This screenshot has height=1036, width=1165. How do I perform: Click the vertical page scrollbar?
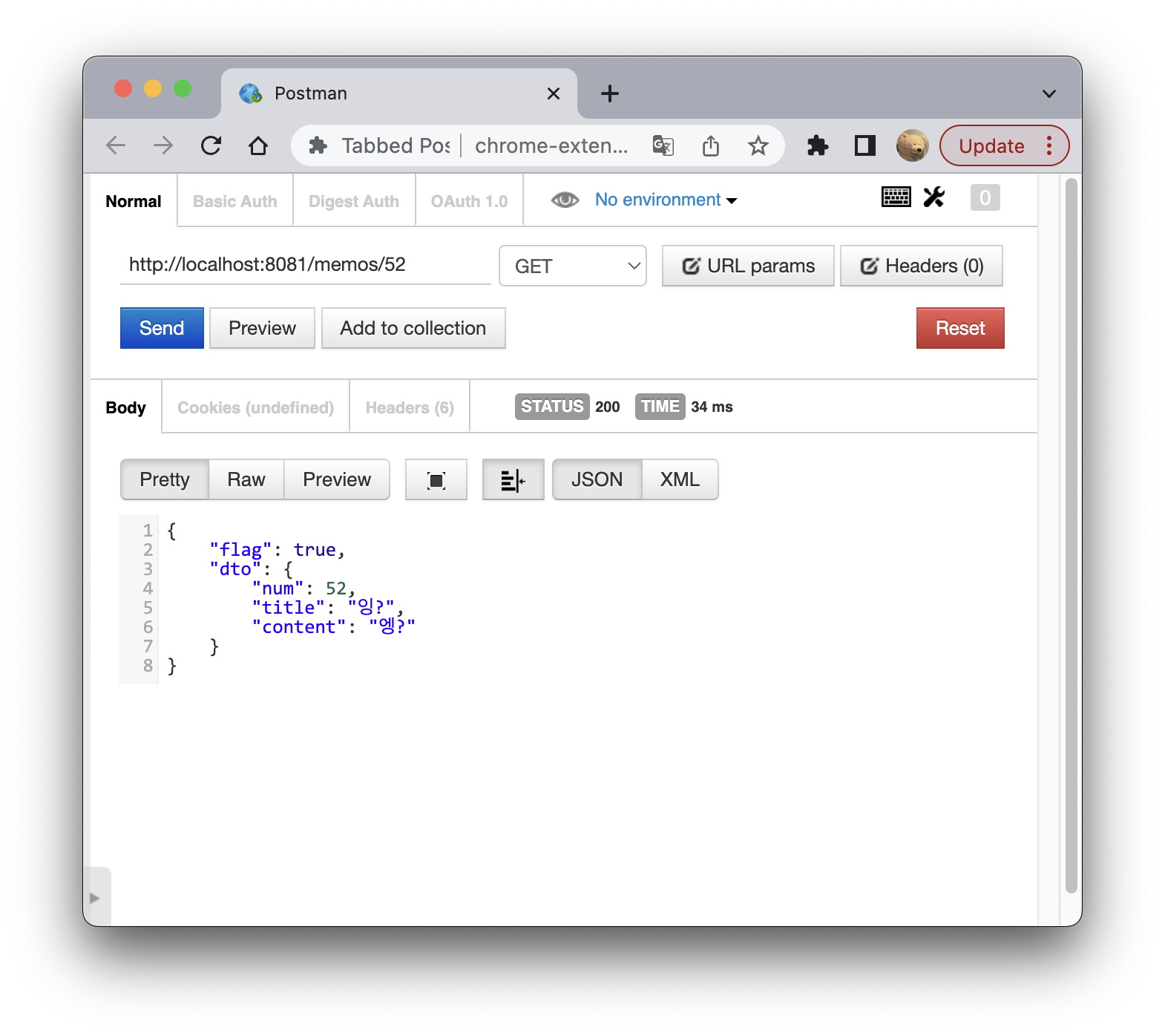pos(1071,534)
